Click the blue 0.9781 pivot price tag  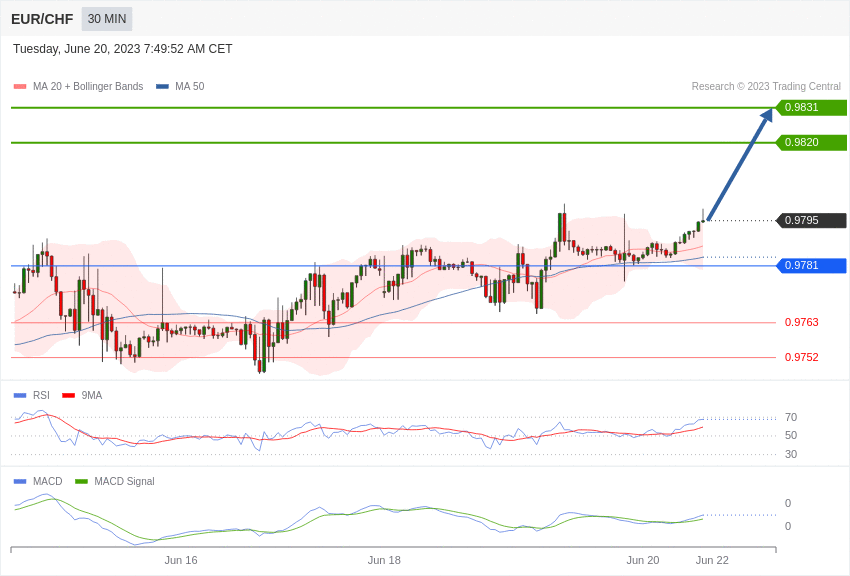tap(812, 266)
